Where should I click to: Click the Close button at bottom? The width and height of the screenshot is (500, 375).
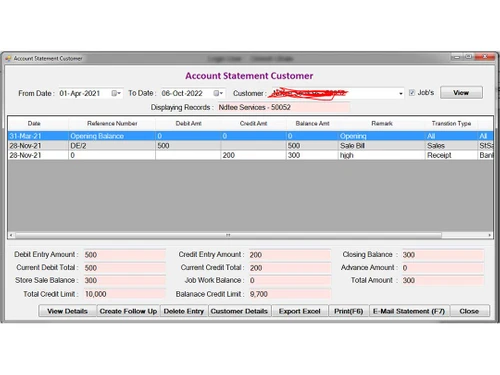[469, 311]
